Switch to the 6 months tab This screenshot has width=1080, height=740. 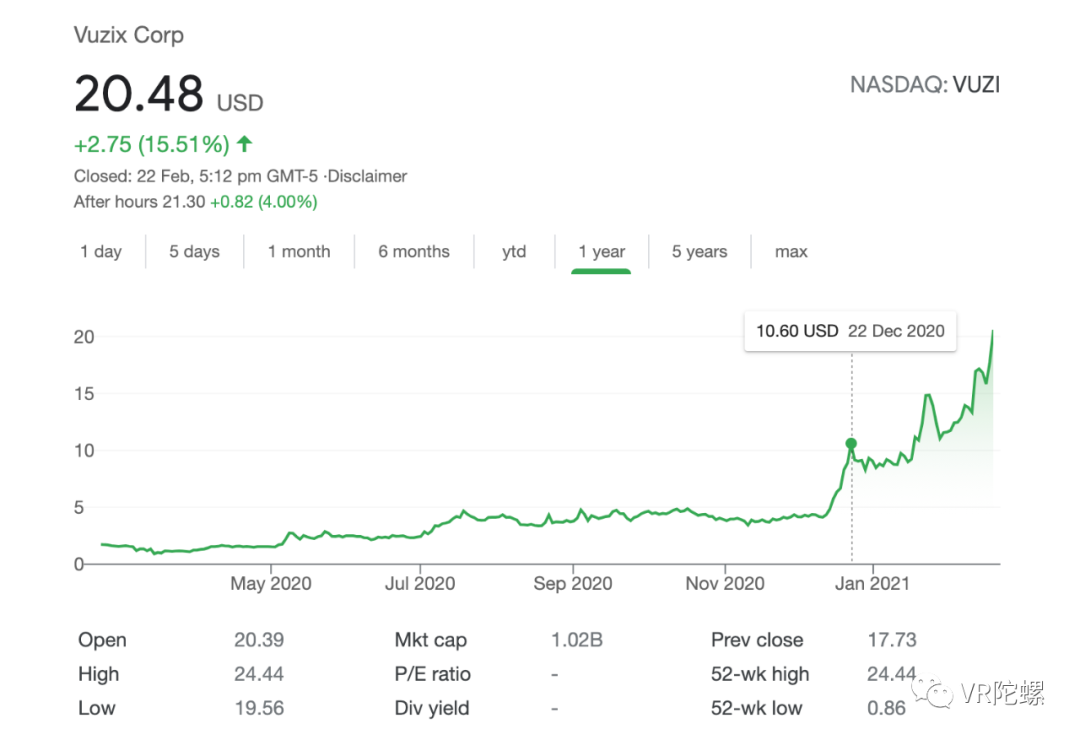click(413, 251)
